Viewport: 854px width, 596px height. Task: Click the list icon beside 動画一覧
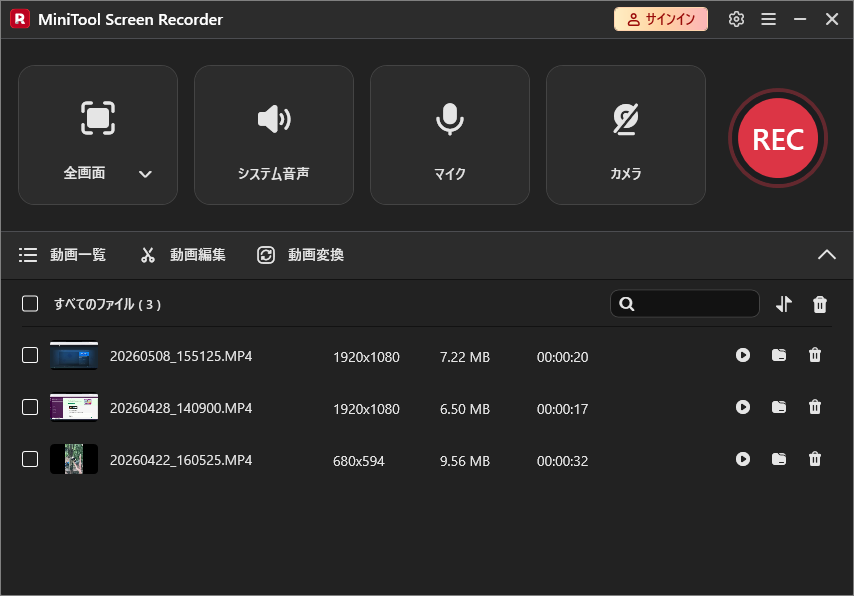pyautogui.click(x=28, y=255)
